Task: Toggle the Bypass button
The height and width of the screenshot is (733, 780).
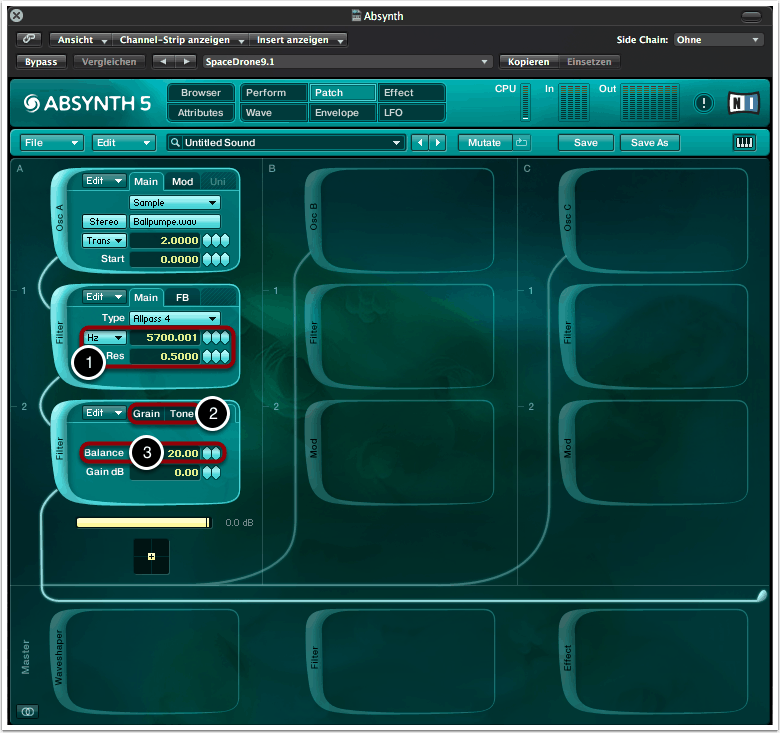Action: (41, 62)
